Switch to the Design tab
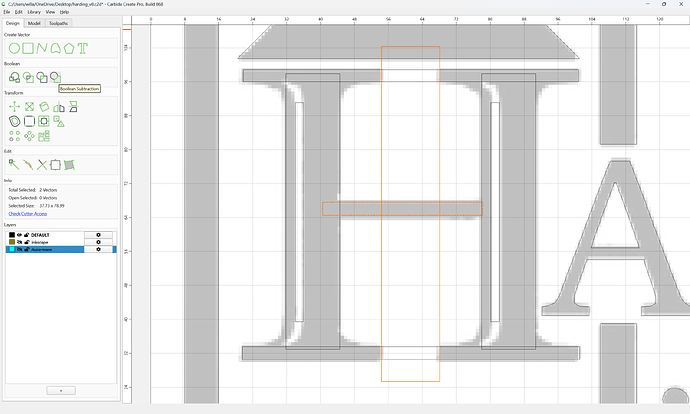The width and height of the screenshot is (690, 414). [12, 23]
